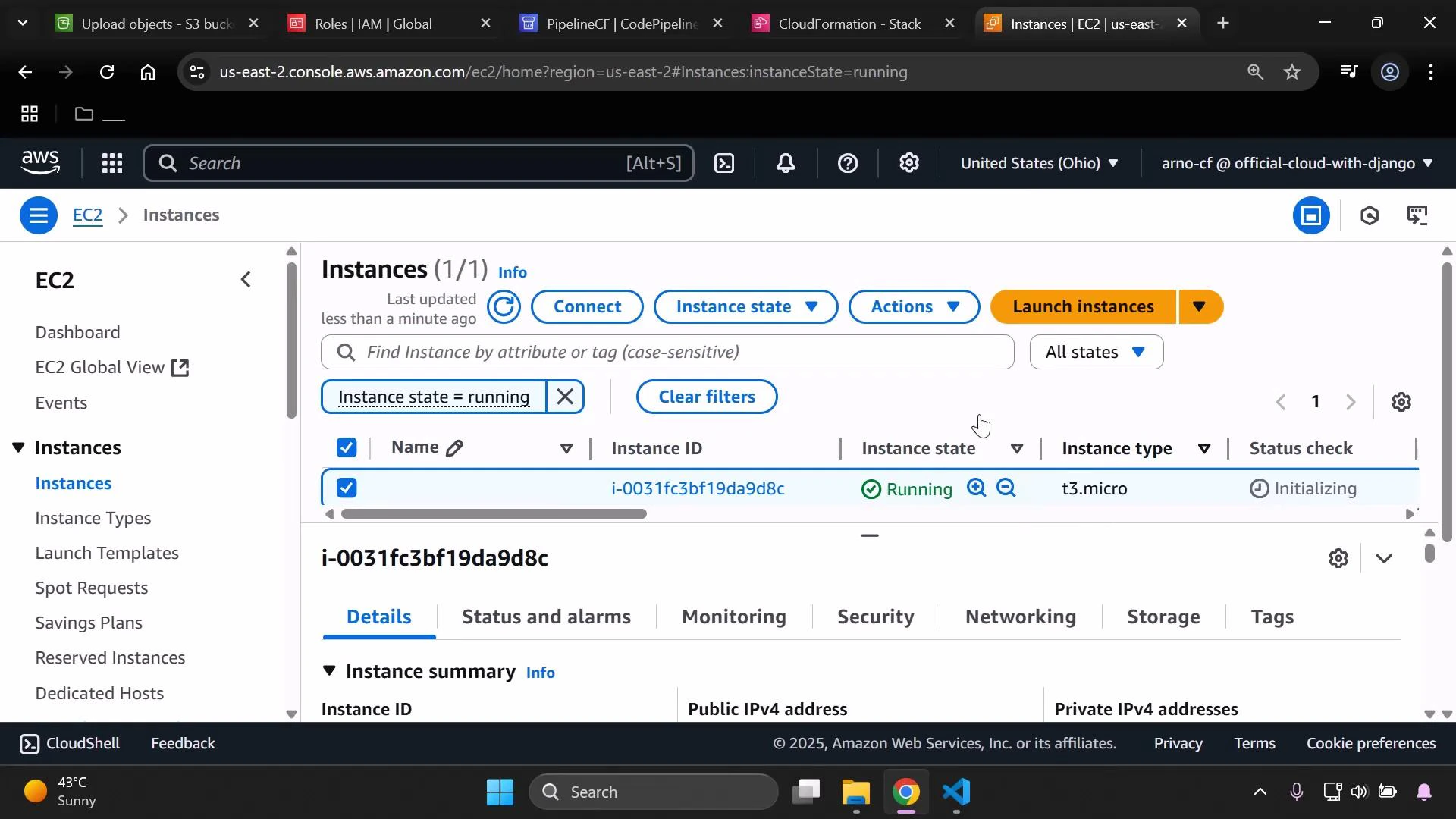Viewport: 1456px width, 819px height.
Task: Zoom in on the Running instance state
Action: (x=976, y=488)
